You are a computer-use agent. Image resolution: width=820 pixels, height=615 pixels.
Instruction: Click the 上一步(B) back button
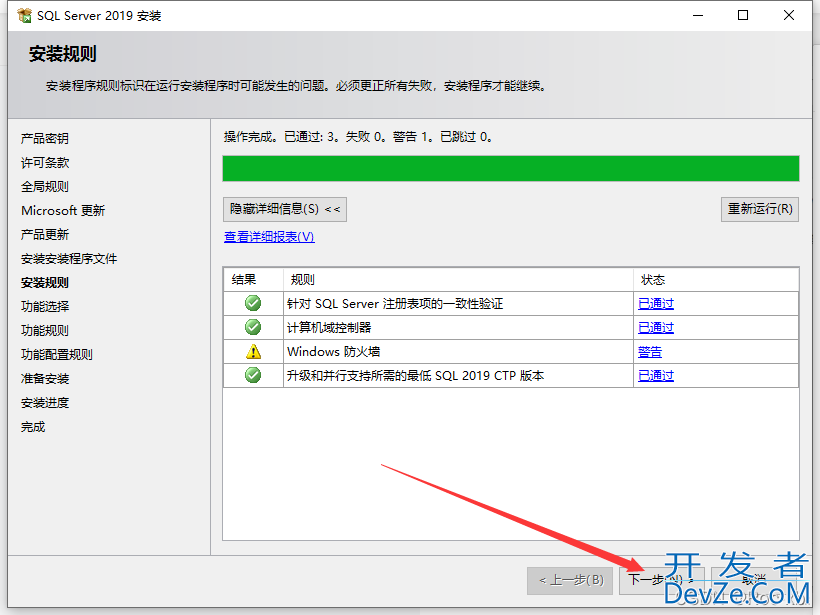click(x=570, y=580)
